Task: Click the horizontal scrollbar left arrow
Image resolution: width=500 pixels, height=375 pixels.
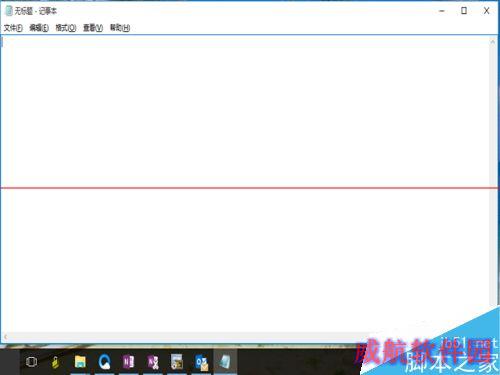Action: pyautogui.click(x=5, y=337)
